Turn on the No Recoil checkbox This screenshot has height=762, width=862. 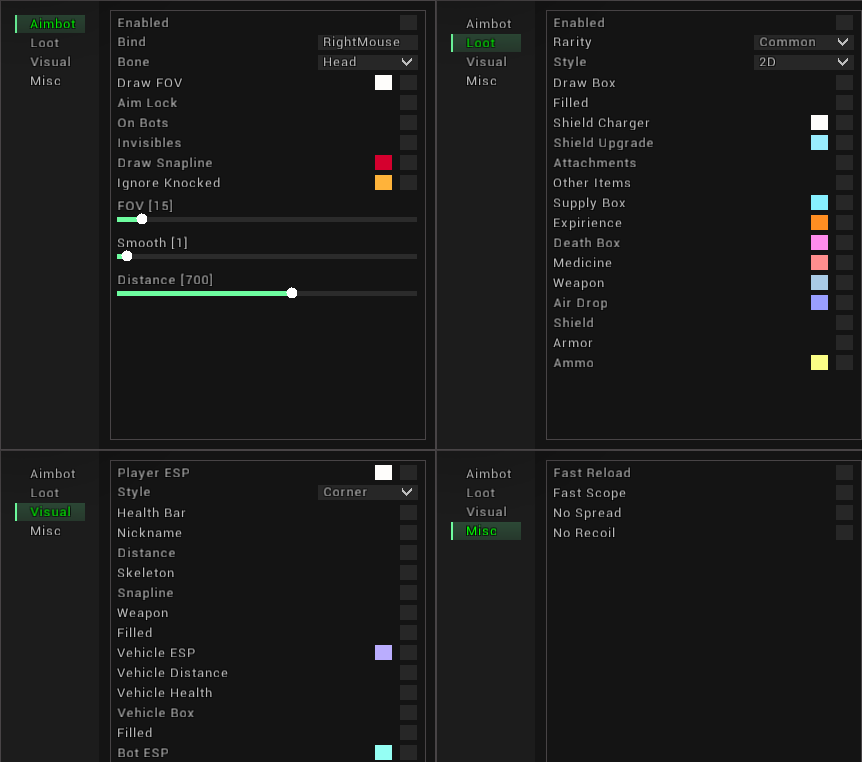(844, 532)
